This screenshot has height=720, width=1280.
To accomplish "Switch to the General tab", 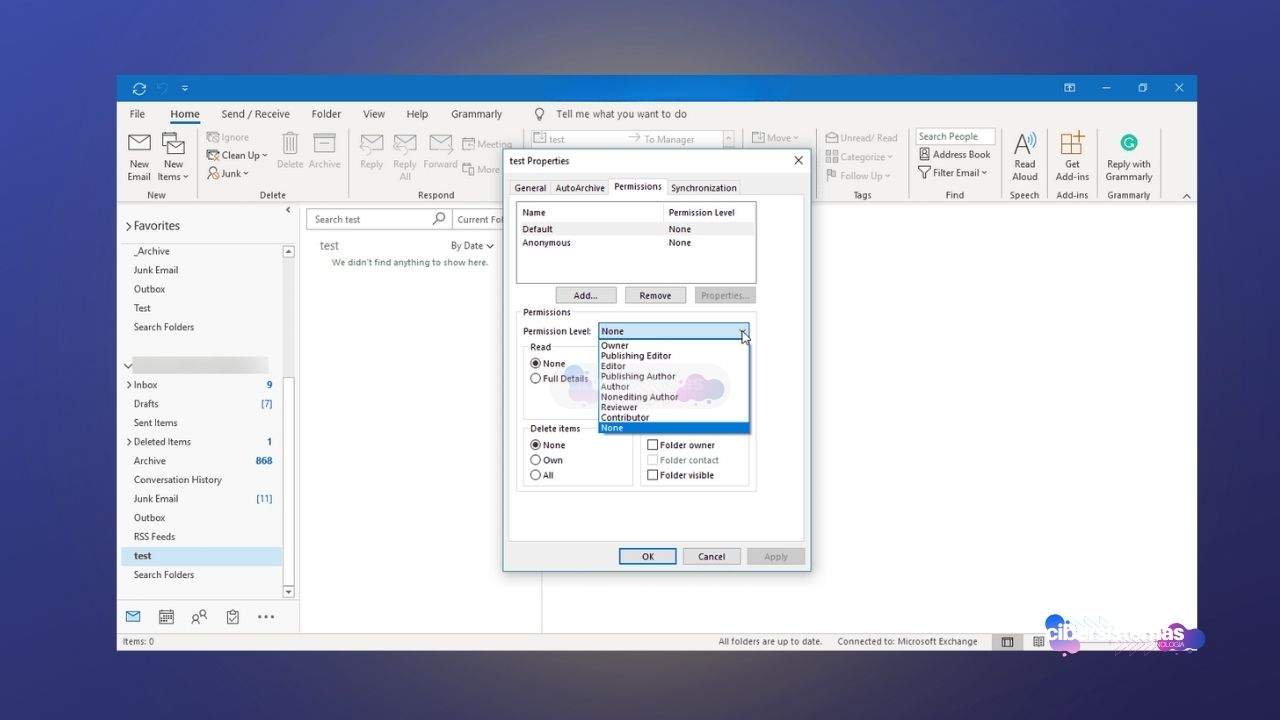I will (x=530, y=188).
